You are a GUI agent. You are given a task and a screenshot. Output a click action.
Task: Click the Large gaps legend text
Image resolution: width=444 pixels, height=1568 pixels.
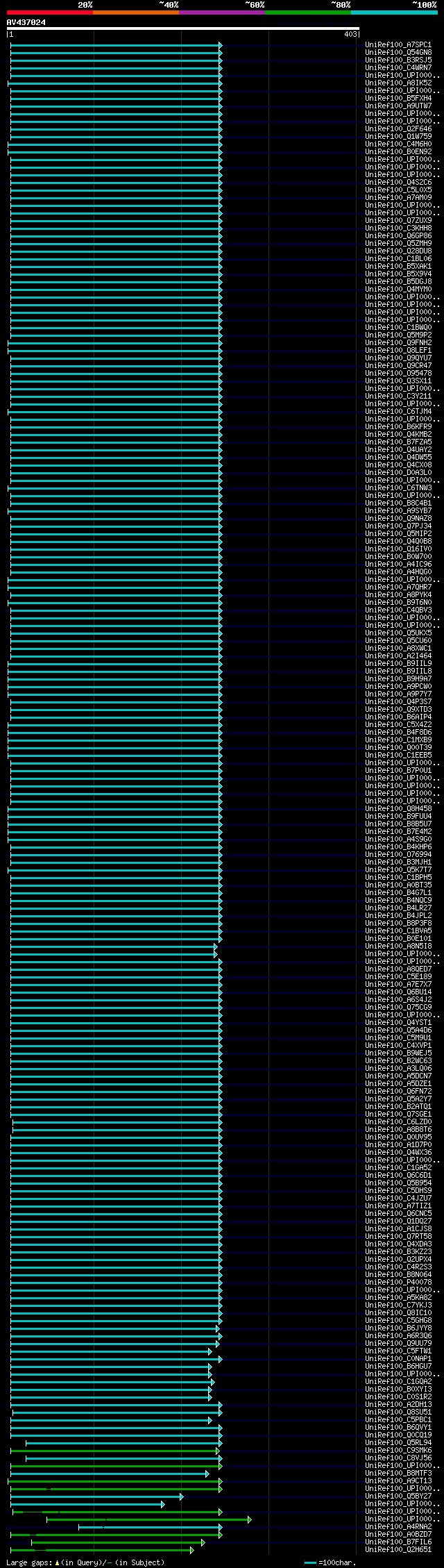coord(85,1562)
